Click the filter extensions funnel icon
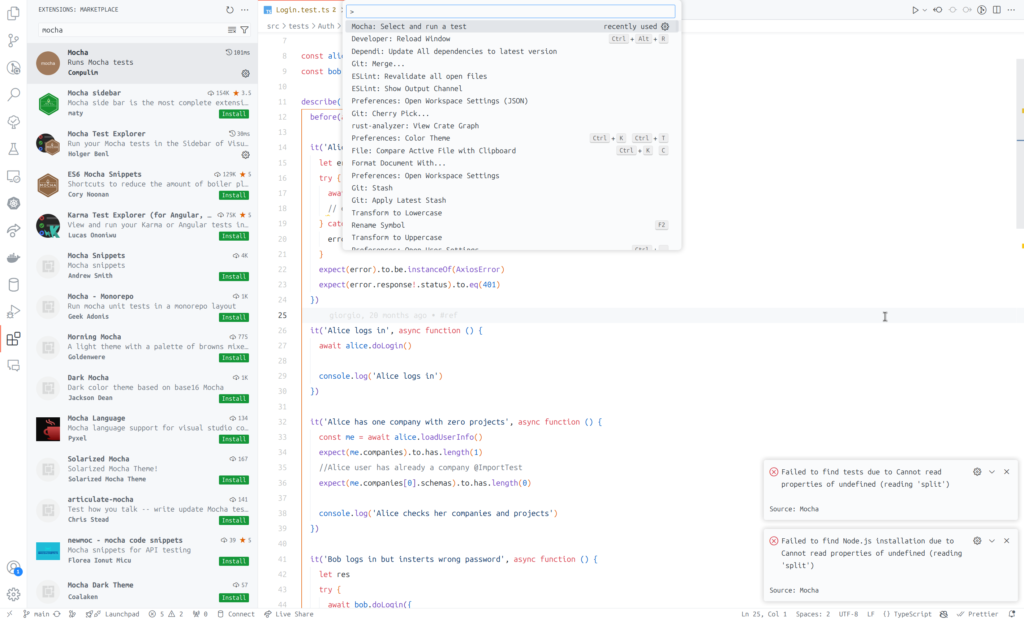The width and height of the screenshot is (1024, 620). click(x=245, y=30)
